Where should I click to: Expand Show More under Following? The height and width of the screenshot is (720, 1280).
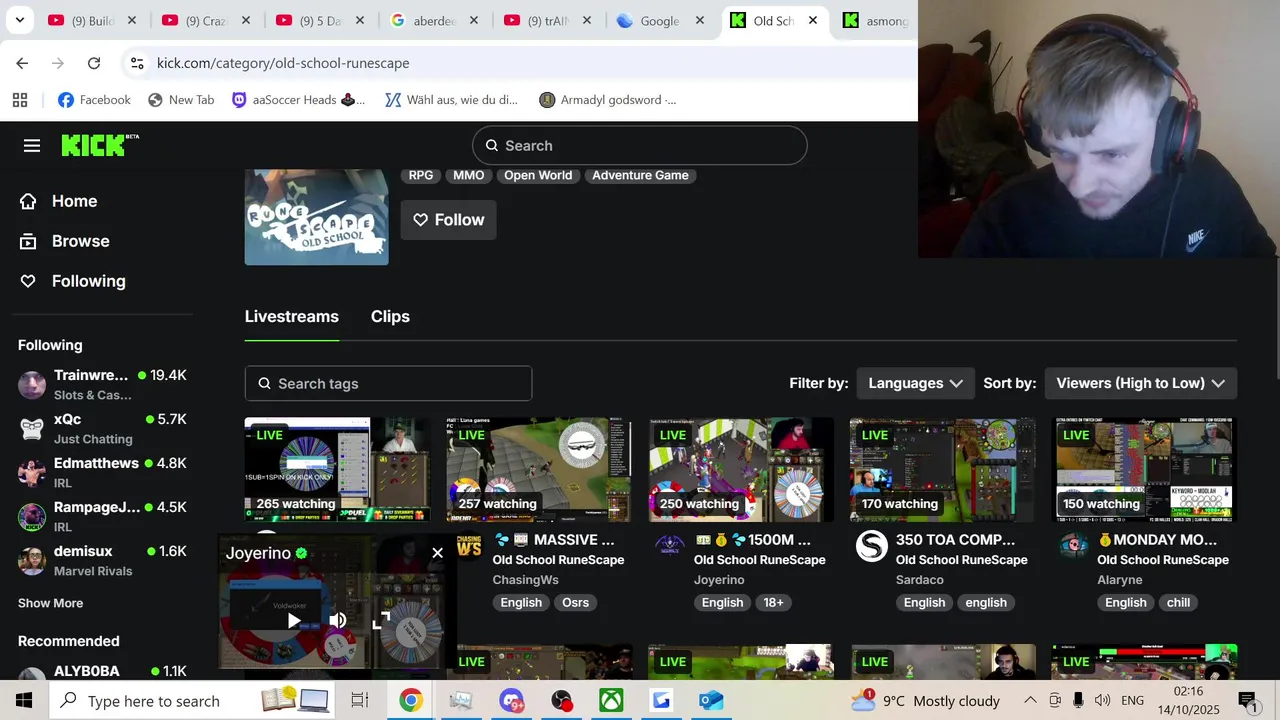click(x=50, y=603)
